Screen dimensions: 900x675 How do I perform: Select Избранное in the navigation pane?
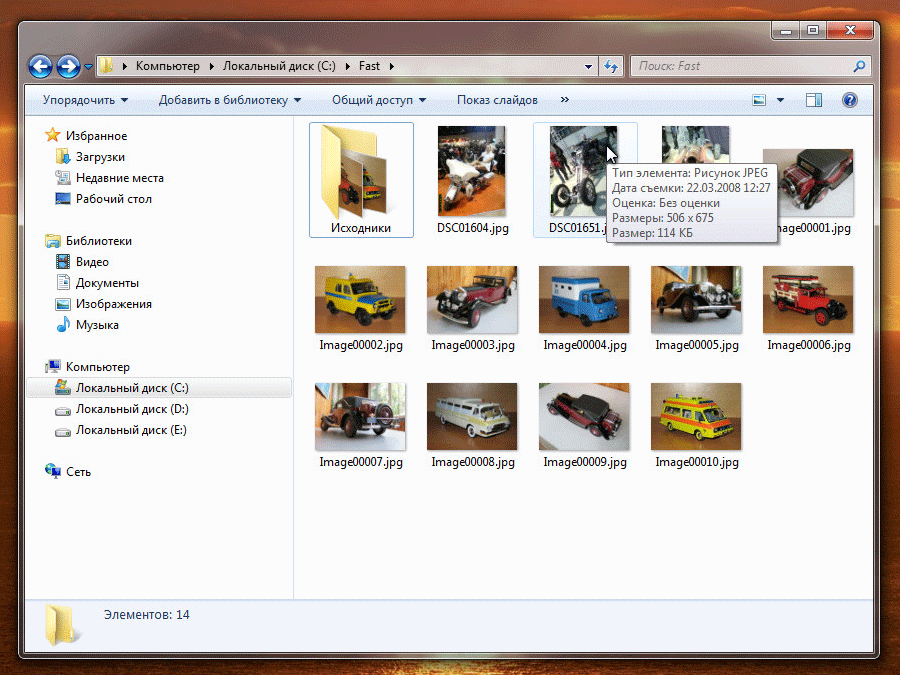96,136
